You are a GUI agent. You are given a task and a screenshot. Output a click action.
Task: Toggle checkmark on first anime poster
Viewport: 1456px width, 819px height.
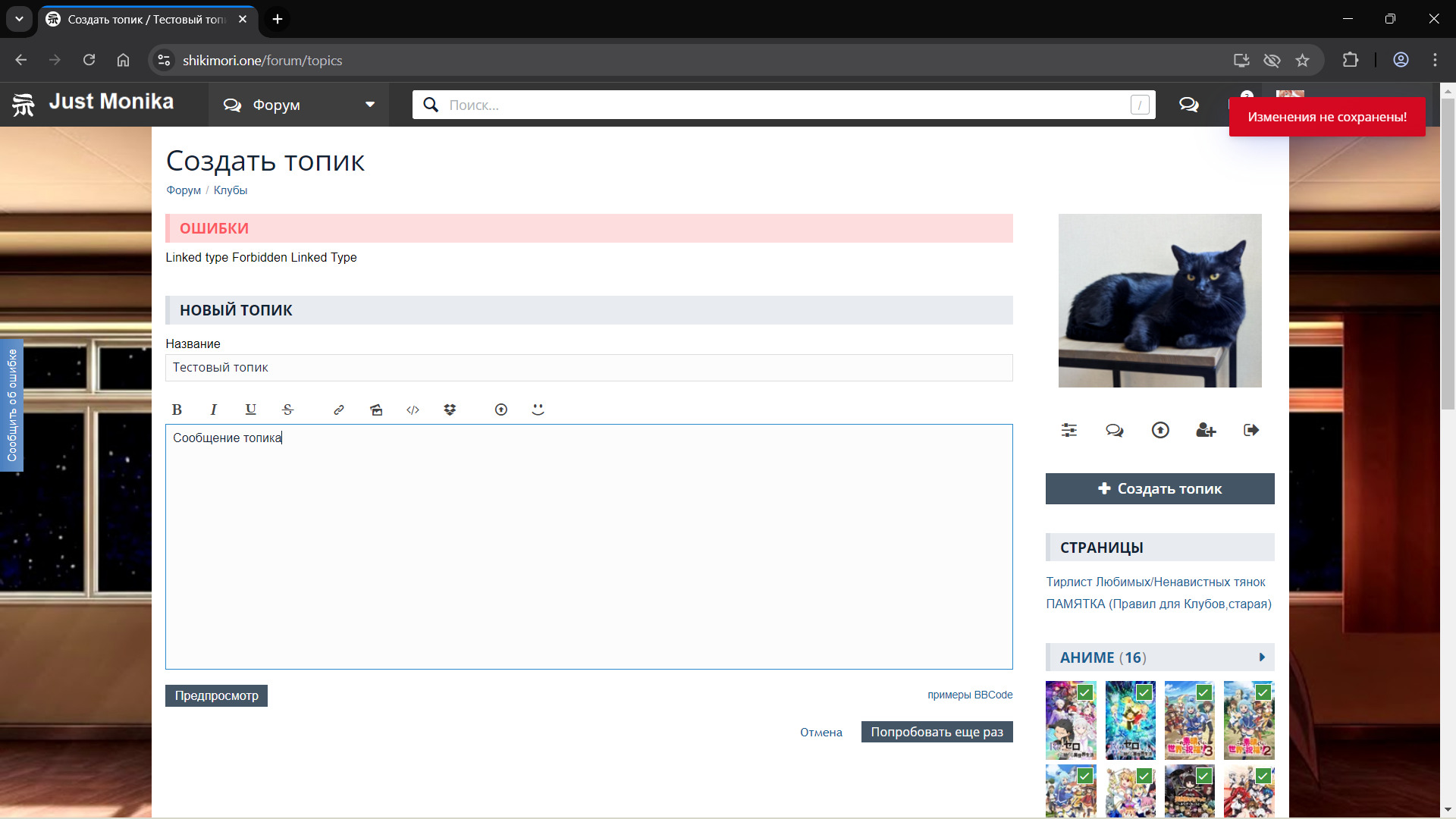pyautogui.click(x=1085, y=692)
